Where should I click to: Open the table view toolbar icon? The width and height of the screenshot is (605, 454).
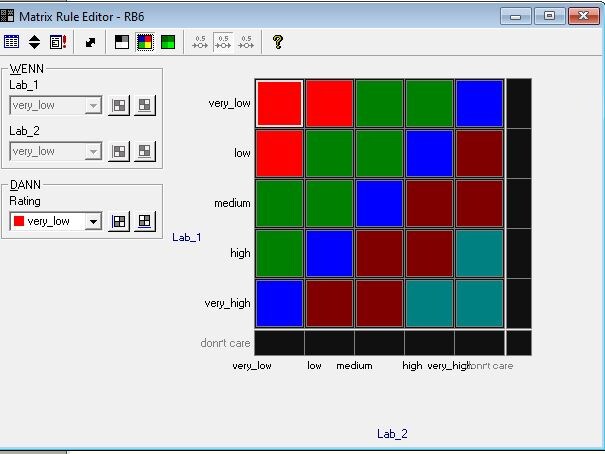11,42
